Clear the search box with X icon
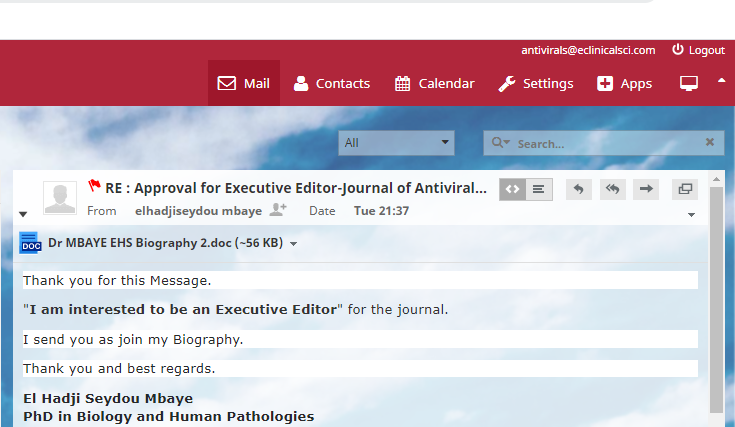 pos(710,143)
